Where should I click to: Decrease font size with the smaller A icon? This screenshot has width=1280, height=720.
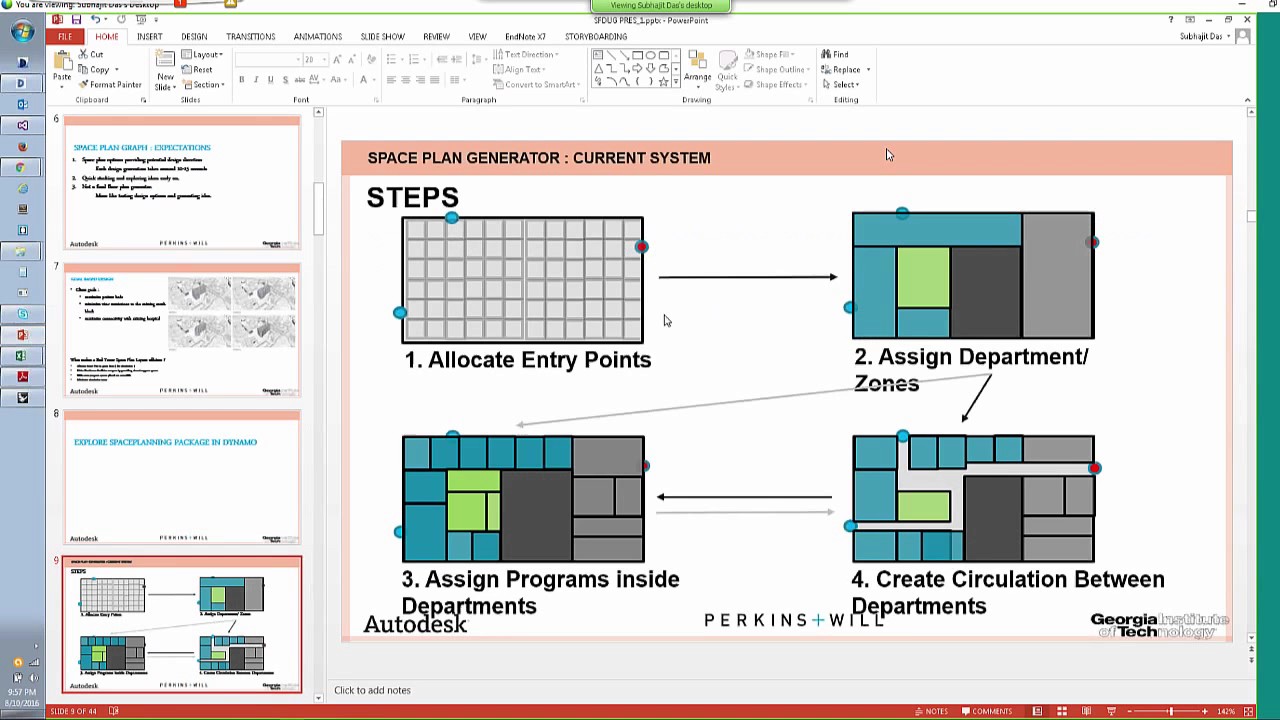350,60
